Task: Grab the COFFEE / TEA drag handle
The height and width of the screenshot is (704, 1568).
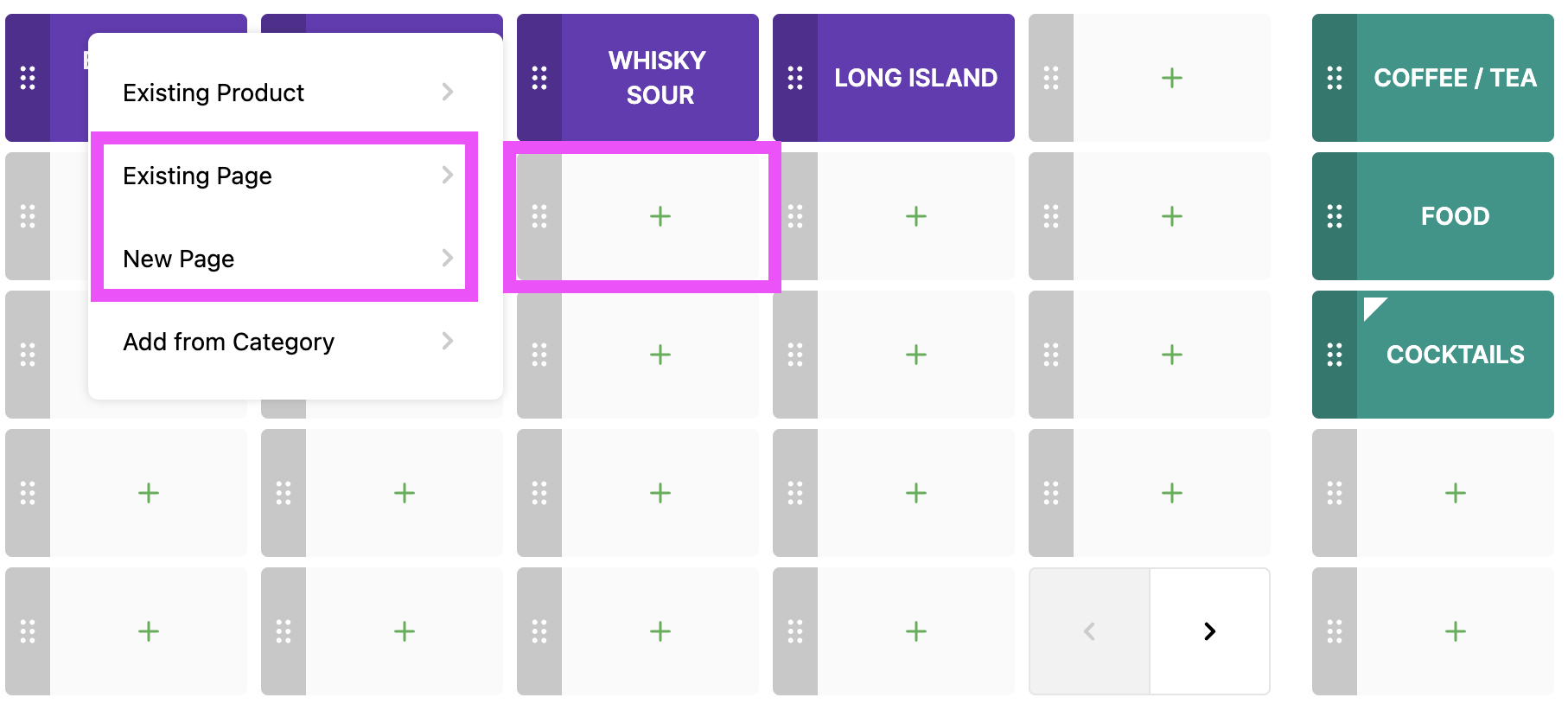Action: tap(1335, 78)
